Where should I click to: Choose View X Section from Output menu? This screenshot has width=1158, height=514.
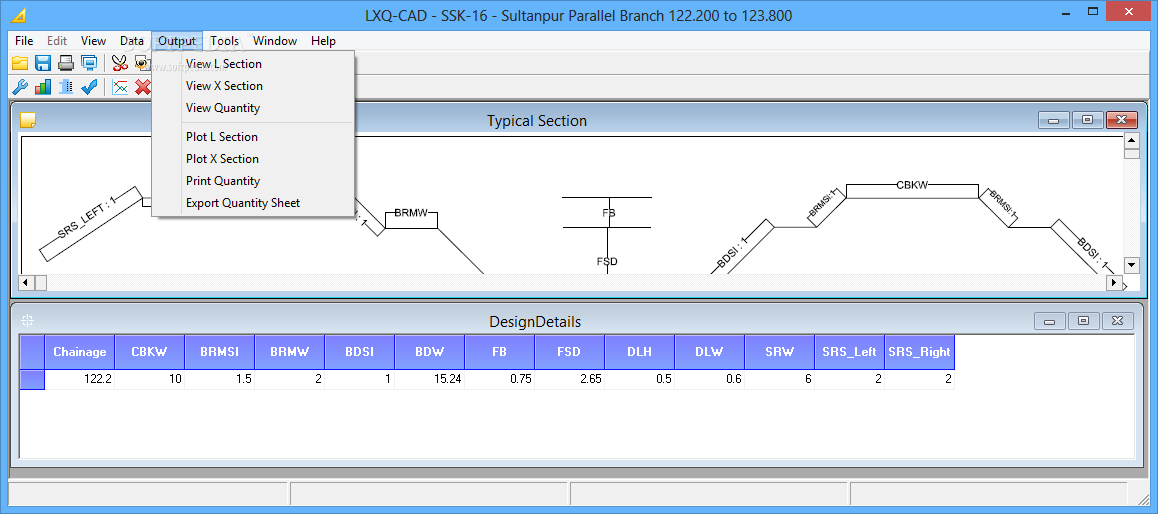point(253,86)
